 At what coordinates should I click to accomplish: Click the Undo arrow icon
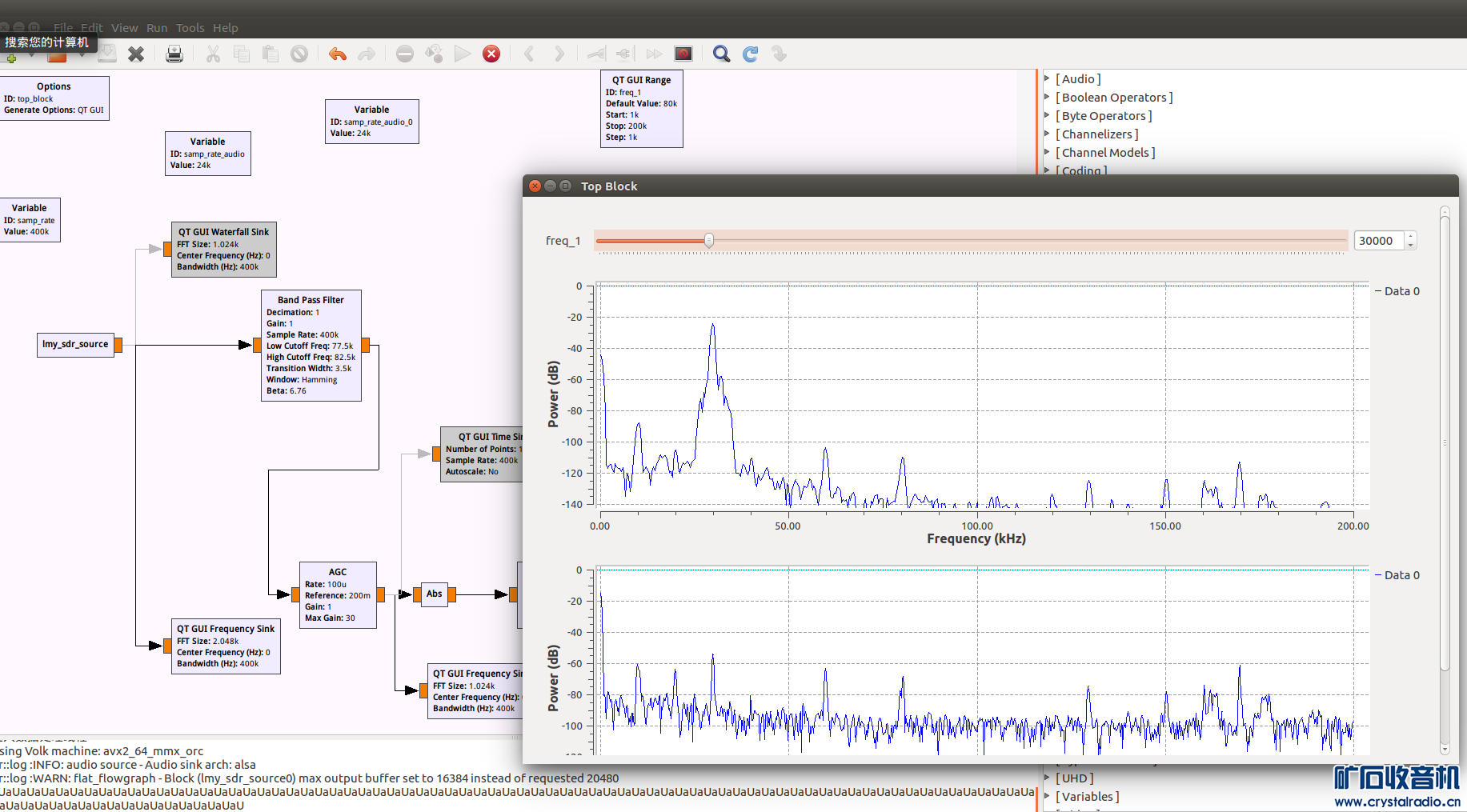point(337,54)
